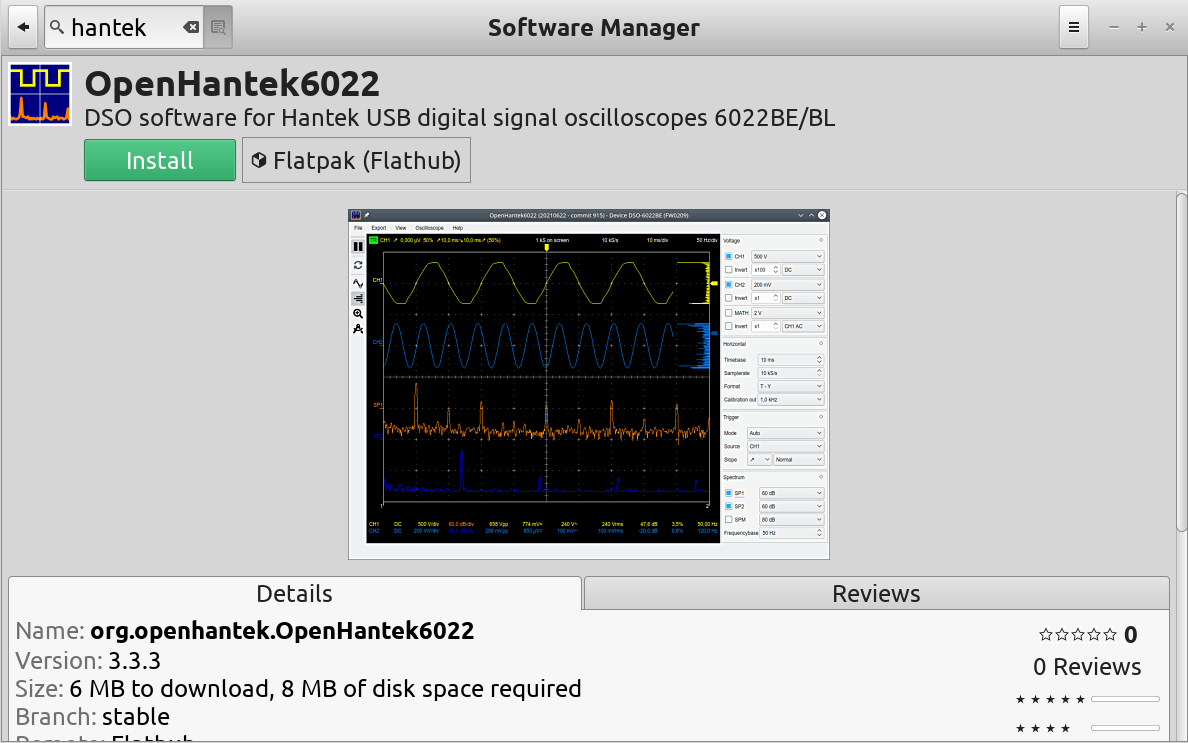
Task: Click the vertical scrollbar on the right
Action: tap(1181, 364)
